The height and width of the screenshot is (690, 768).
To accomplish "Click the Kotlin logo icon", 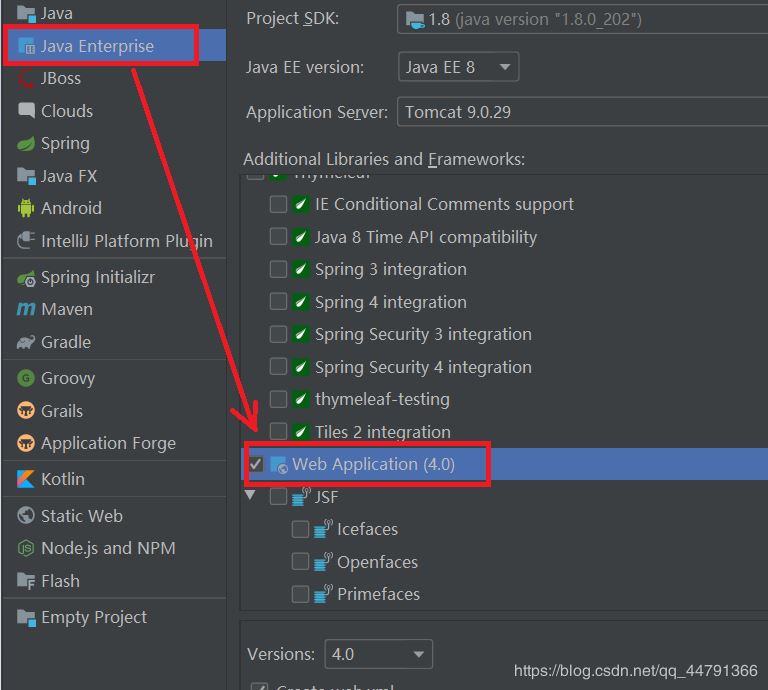I will [25, 480].
